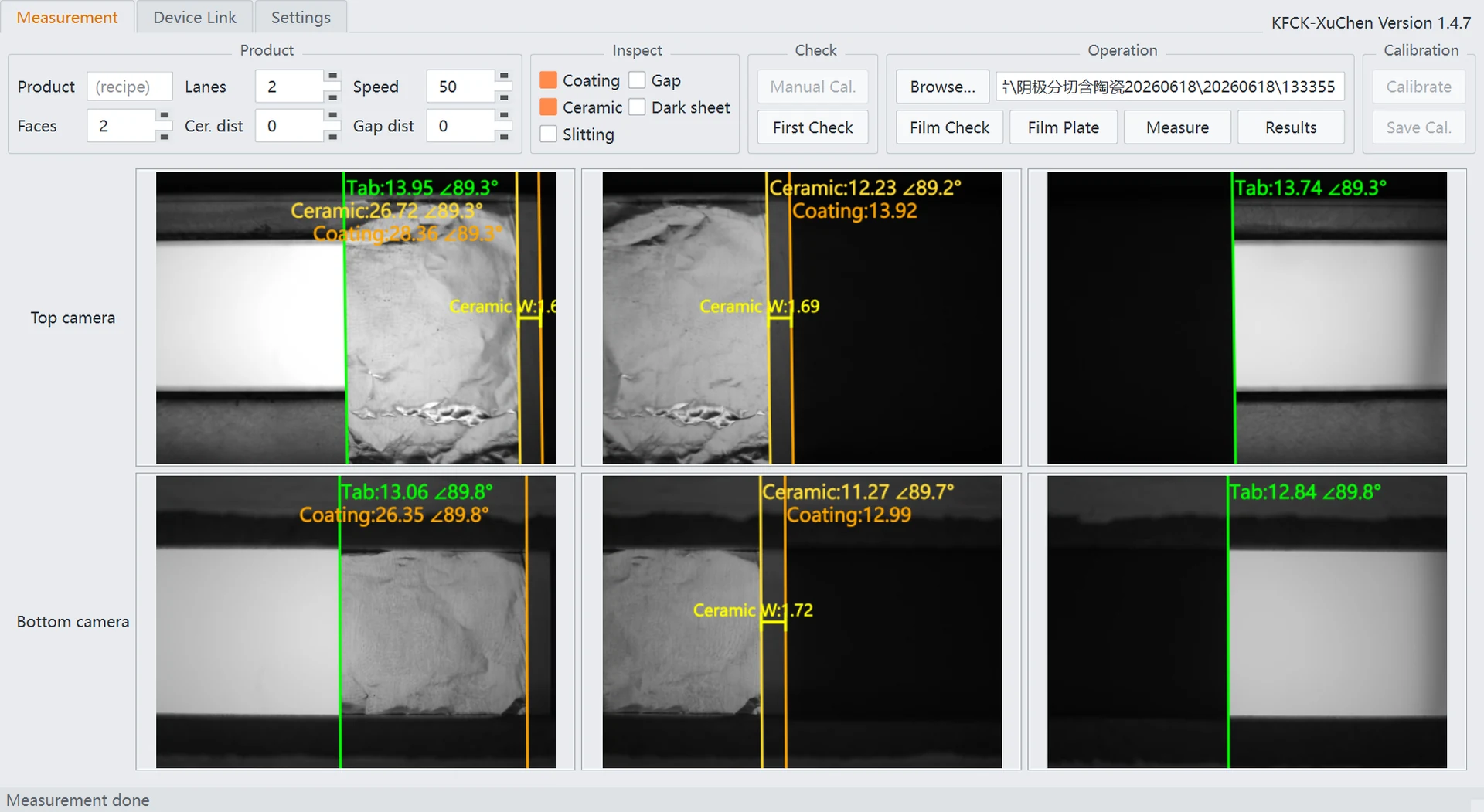Click the Calibrate button

pyautogui.click(x=1418, y=87)
